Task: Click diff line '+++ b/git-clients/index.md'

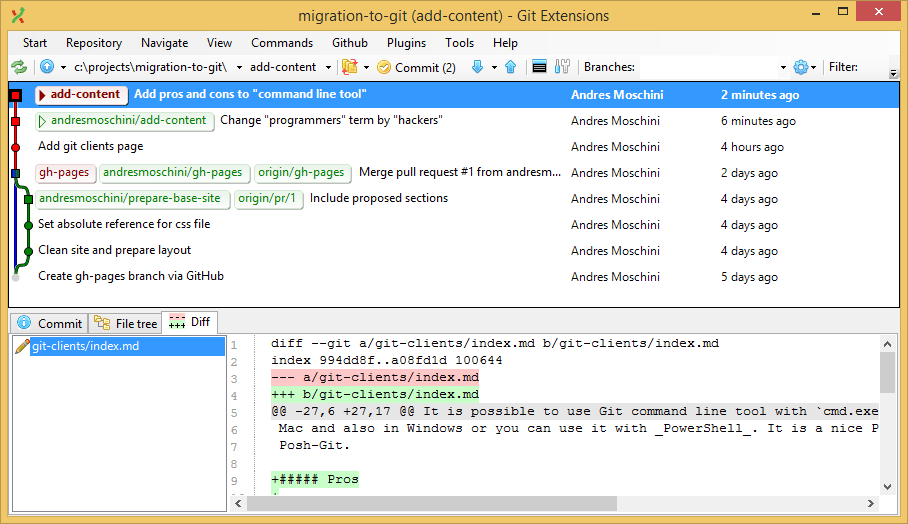Action: point(375,395)
